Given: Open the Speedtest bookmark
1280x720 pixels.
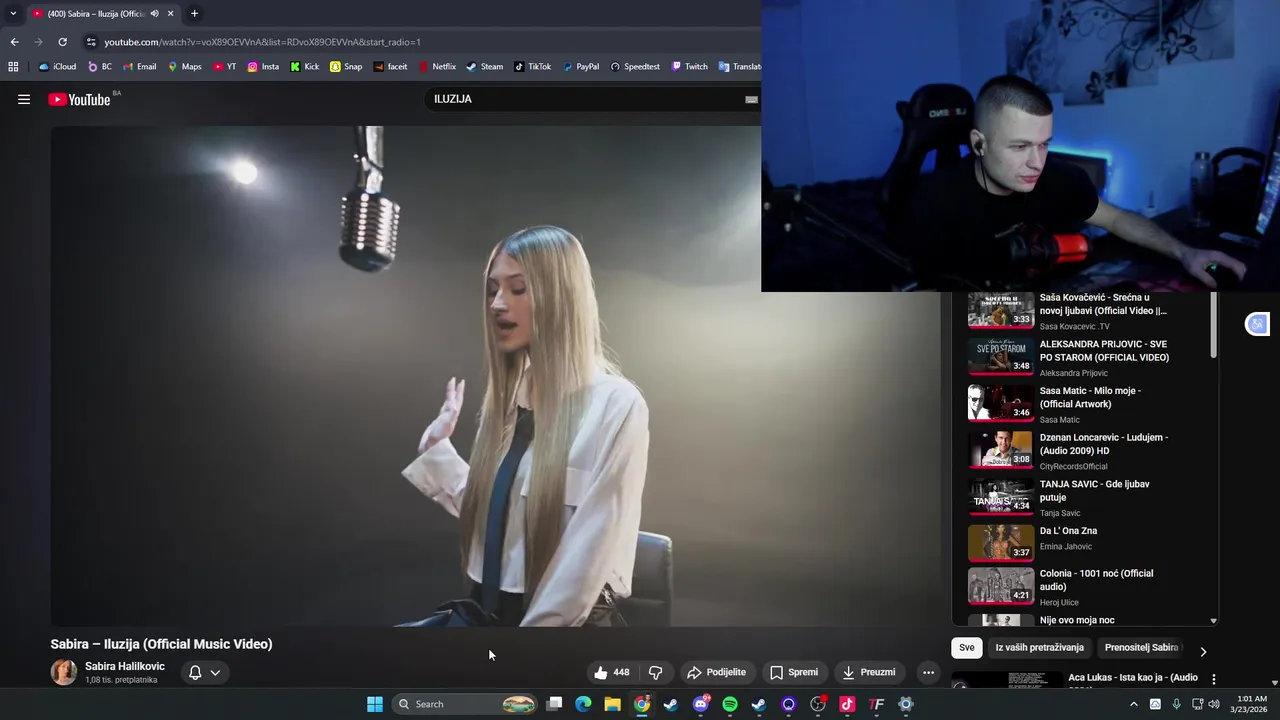Looking at the screenshot, I should (x=635, y=67).
